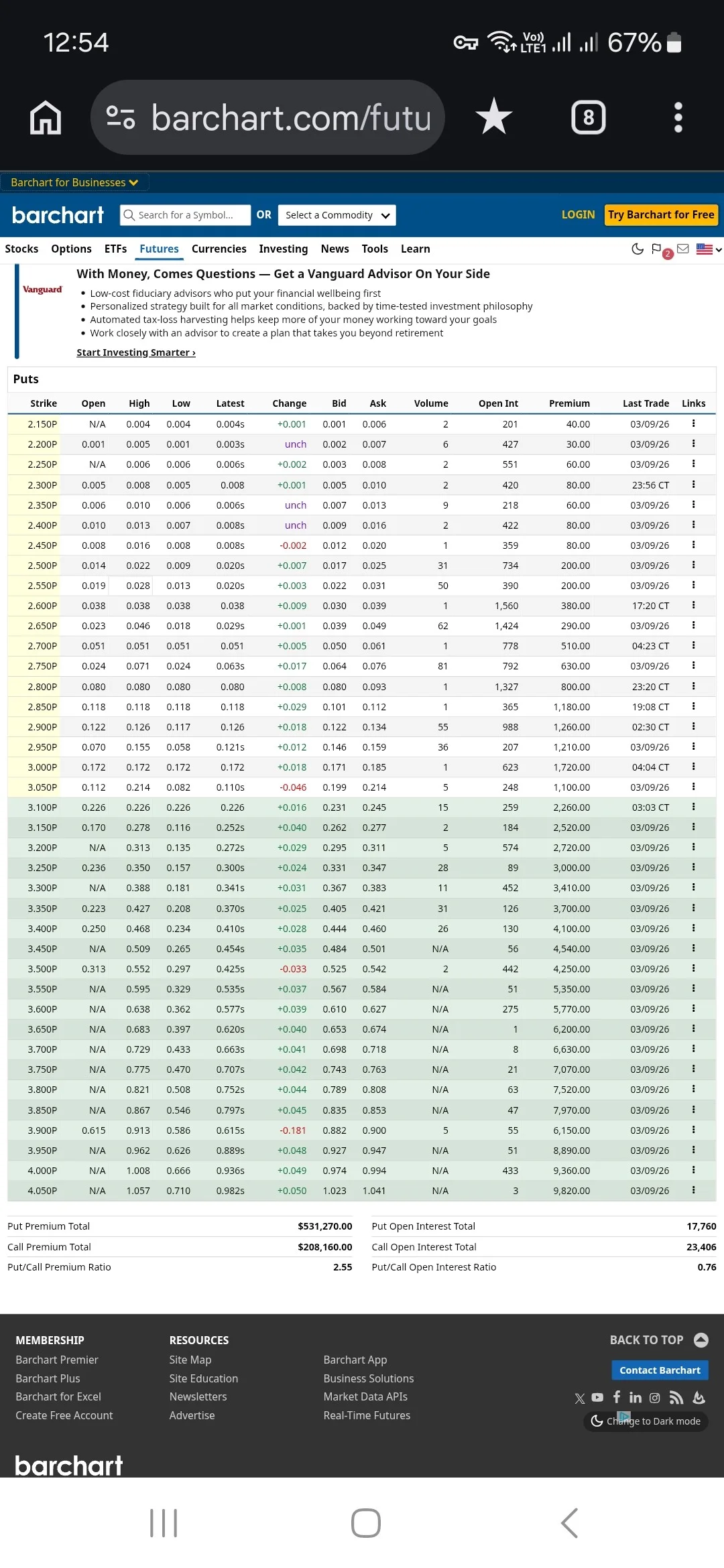Screen dimensions: 724x1568
Task: Bookmark page with the star icon
Action: pos(494,117)
